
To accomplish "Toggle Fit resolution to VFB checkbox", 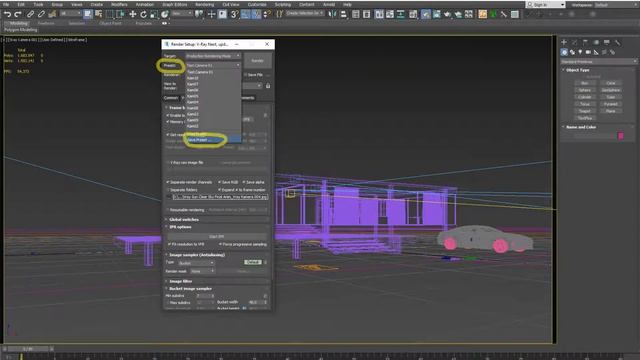I will tap(169, 244).
